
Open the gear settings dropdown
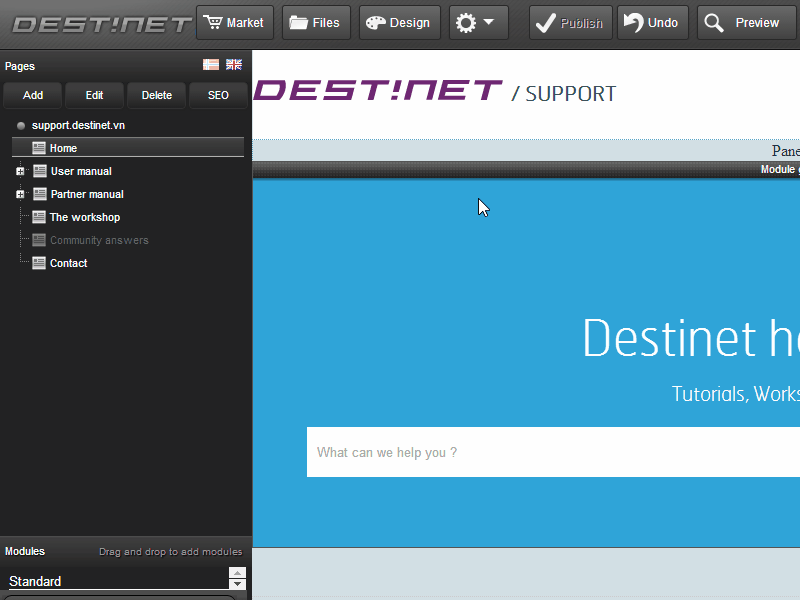click(477, 23)
